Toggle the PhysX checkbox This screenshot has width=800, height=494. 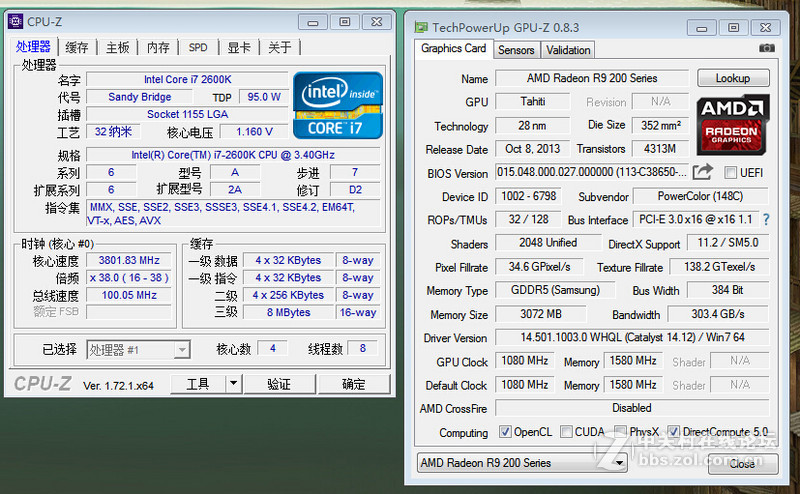(x=620, y=432)
